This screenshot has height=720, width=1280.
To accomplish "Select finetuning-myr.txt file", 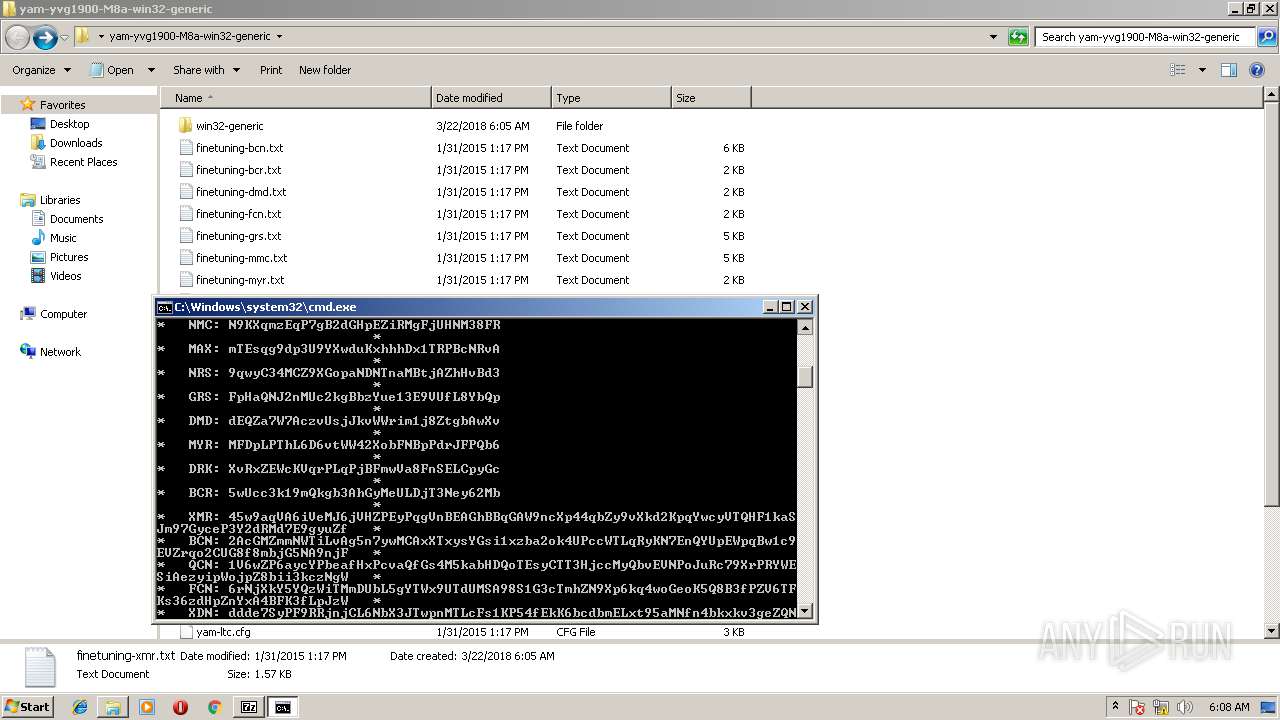I will (x=239, y=280).
